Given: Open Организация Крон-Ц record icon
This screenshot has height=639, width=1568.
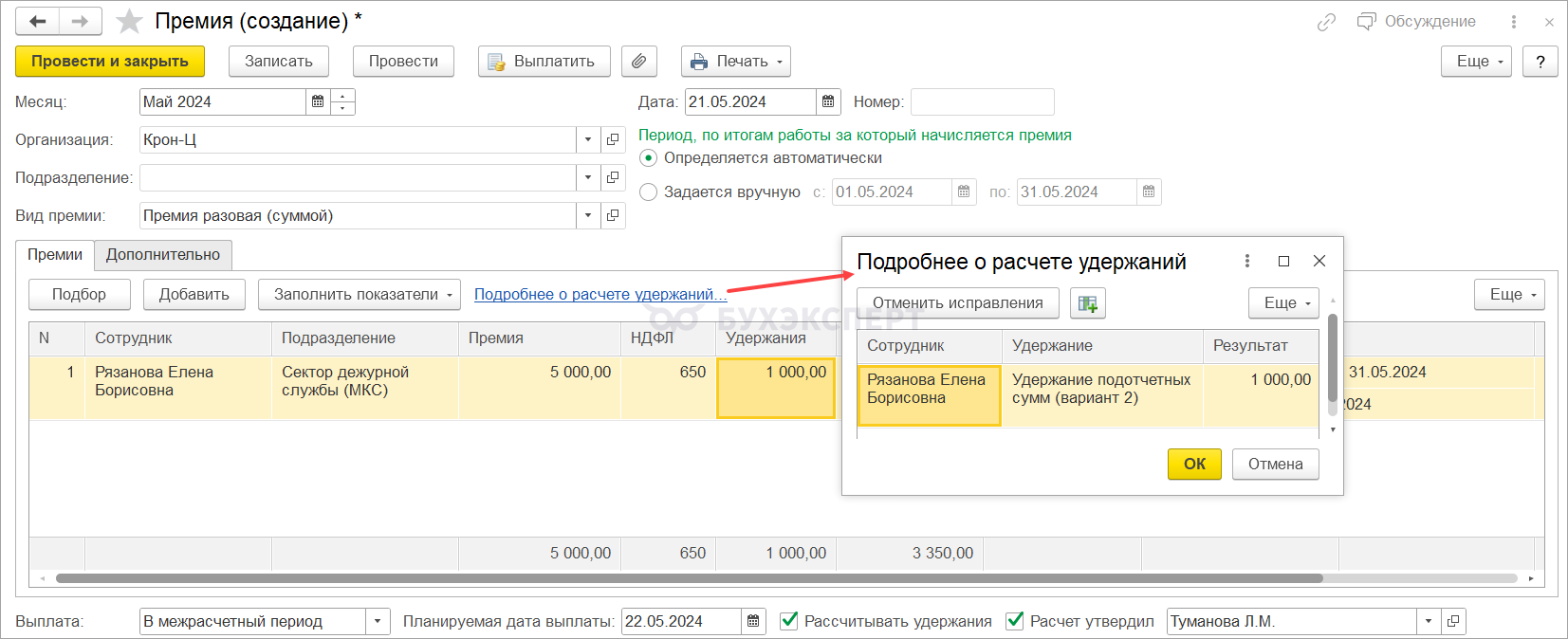Looking at the screenshot, I should point(614,139).
